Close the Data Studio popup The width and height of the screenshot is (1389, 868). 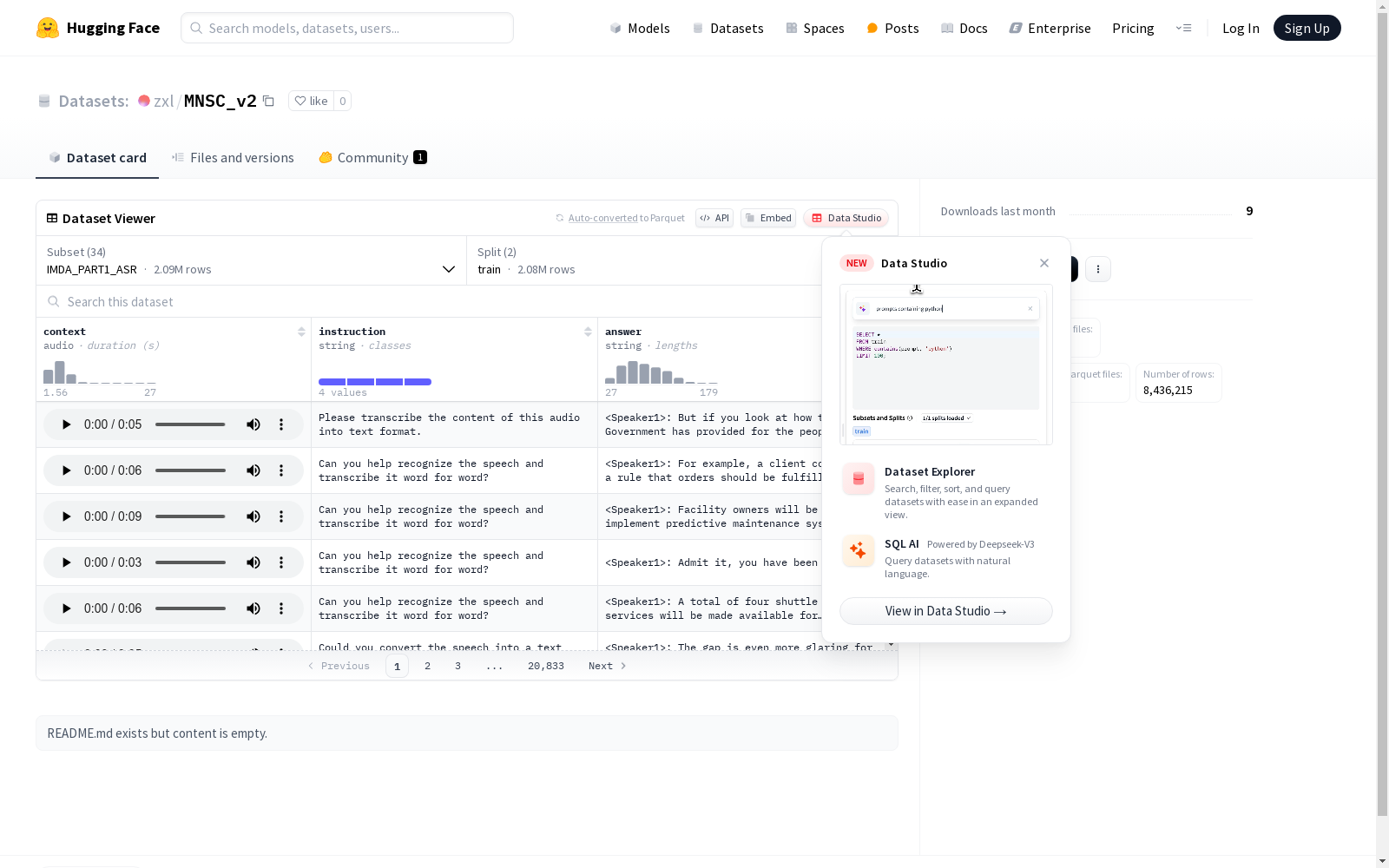pos(1044,263)
